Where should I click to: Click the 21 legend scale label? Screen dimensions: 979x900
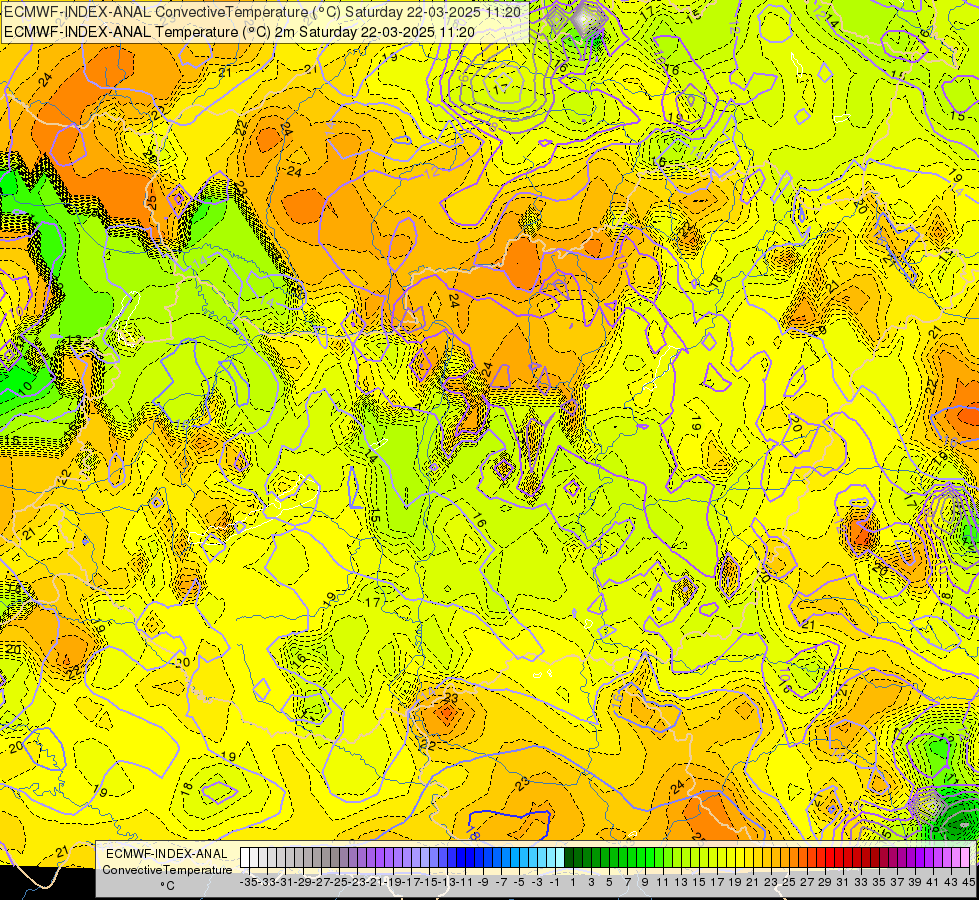coord(753,882)
